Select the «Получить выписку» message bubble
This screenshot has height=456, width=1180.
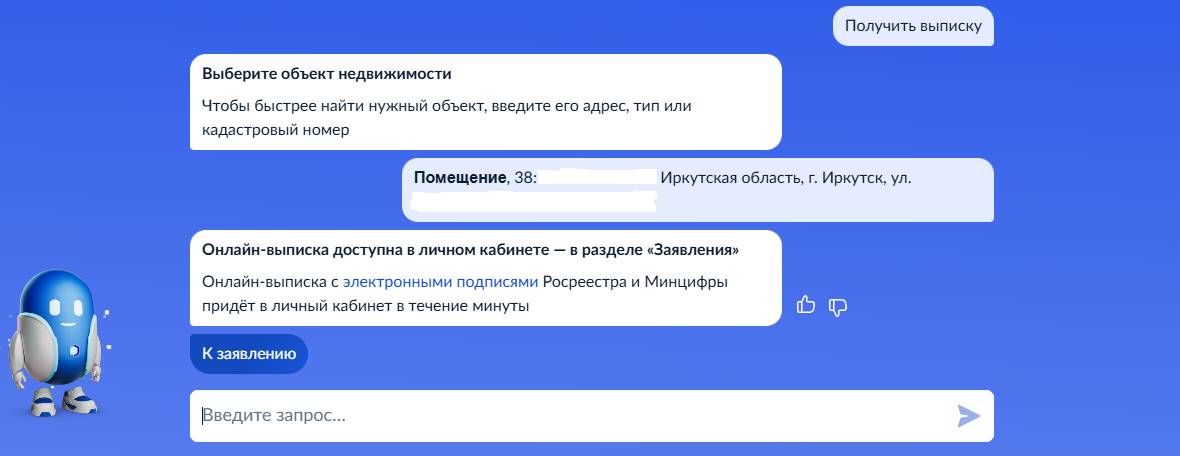pyautogui.click(x=913, y=26)
